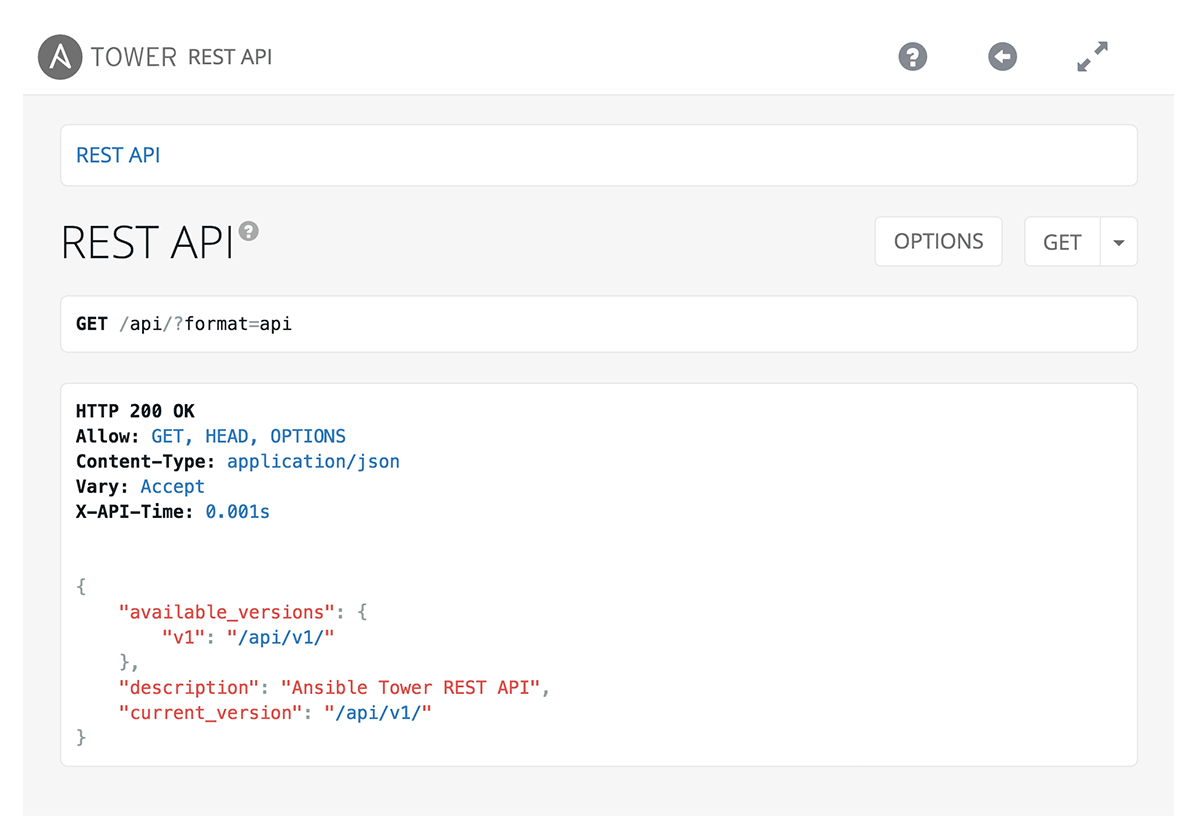Click the application/json content type value
1195x816 pixels.
[313, 462]
